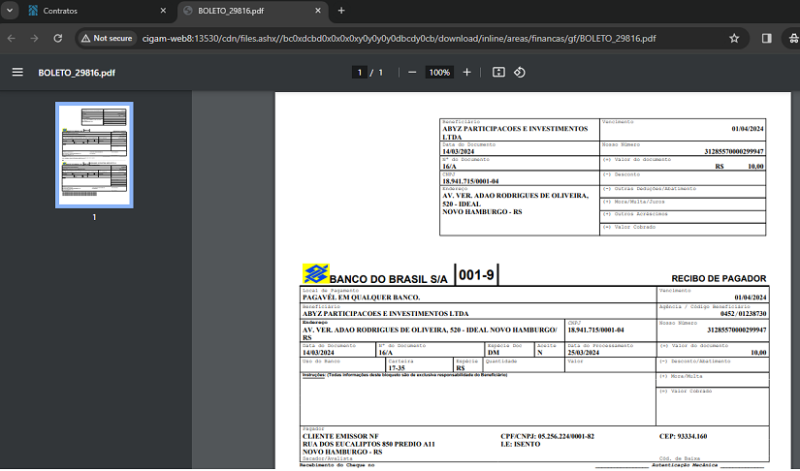Click the page number input field
Viewport: 800px width, 471px height.
click(359, 72)
